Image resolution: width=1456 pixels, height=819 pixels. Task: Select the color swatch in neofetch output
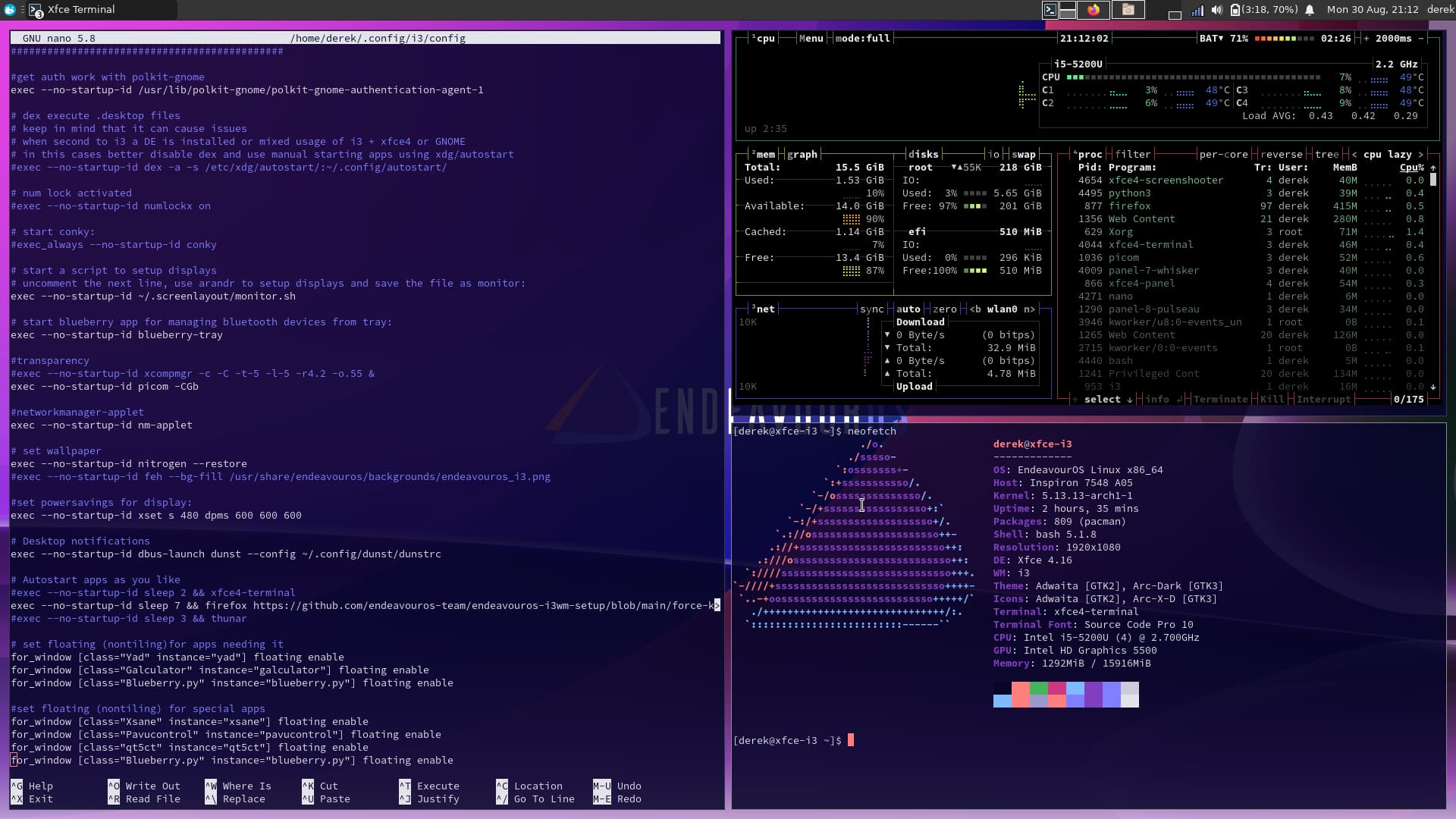1066,692
